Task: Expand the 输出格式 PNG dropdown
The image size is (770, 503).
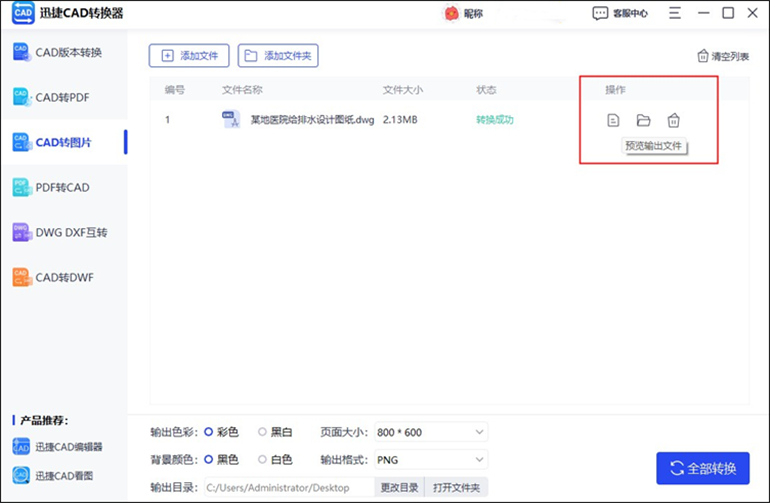Action: coord(431,460)
